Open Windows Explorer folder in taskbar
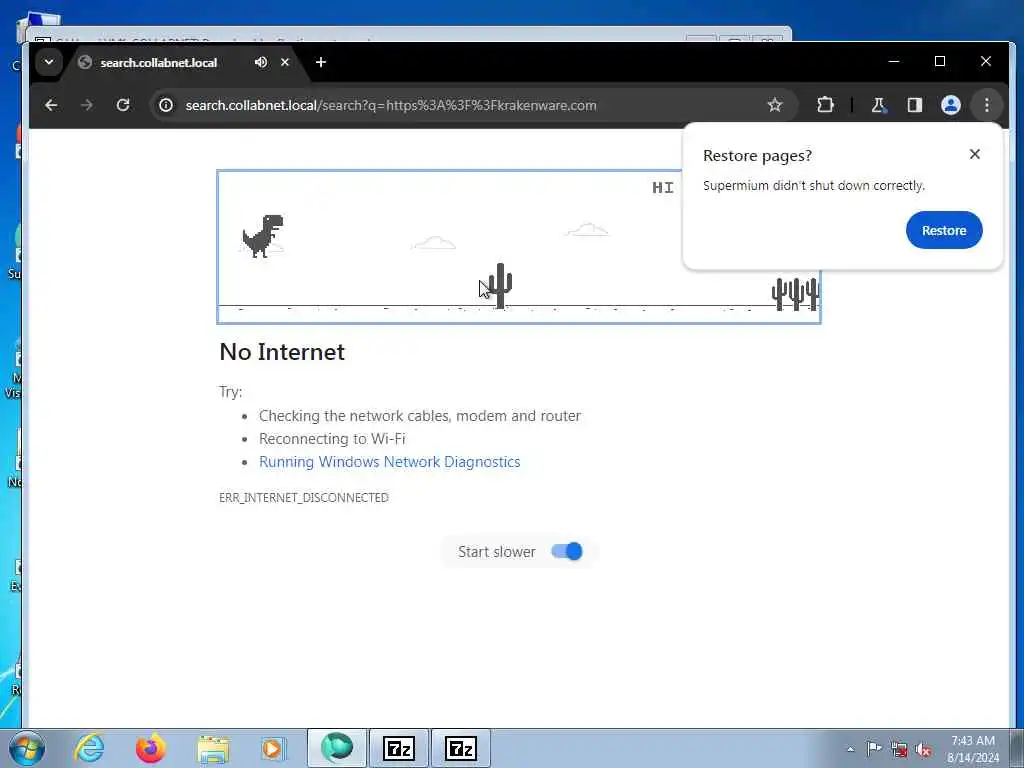 point(213,748)
